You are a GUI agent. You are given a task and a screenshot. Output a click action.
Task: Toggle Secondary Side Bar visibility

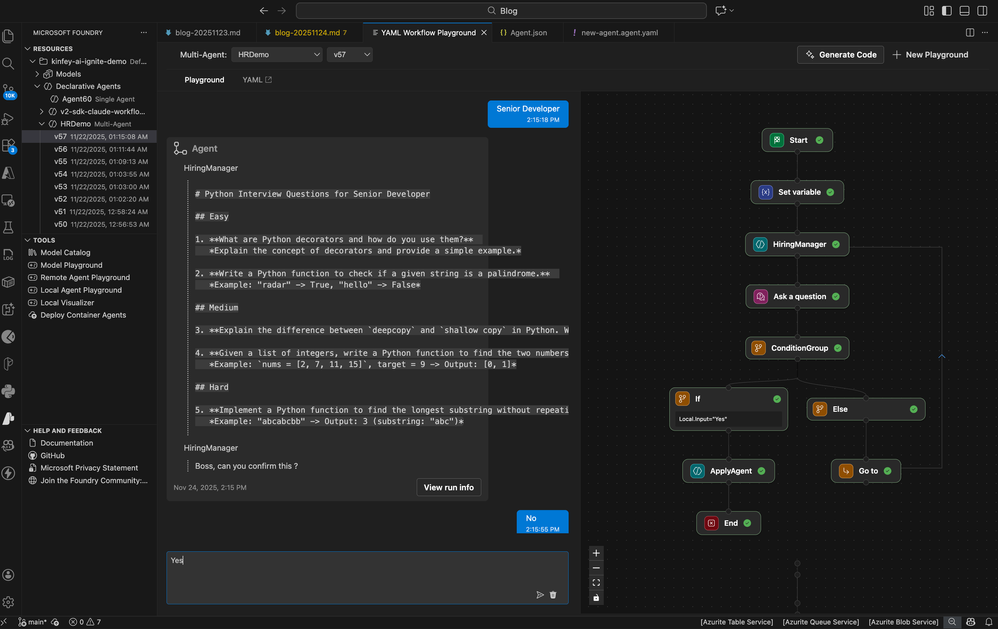(982, 11)
